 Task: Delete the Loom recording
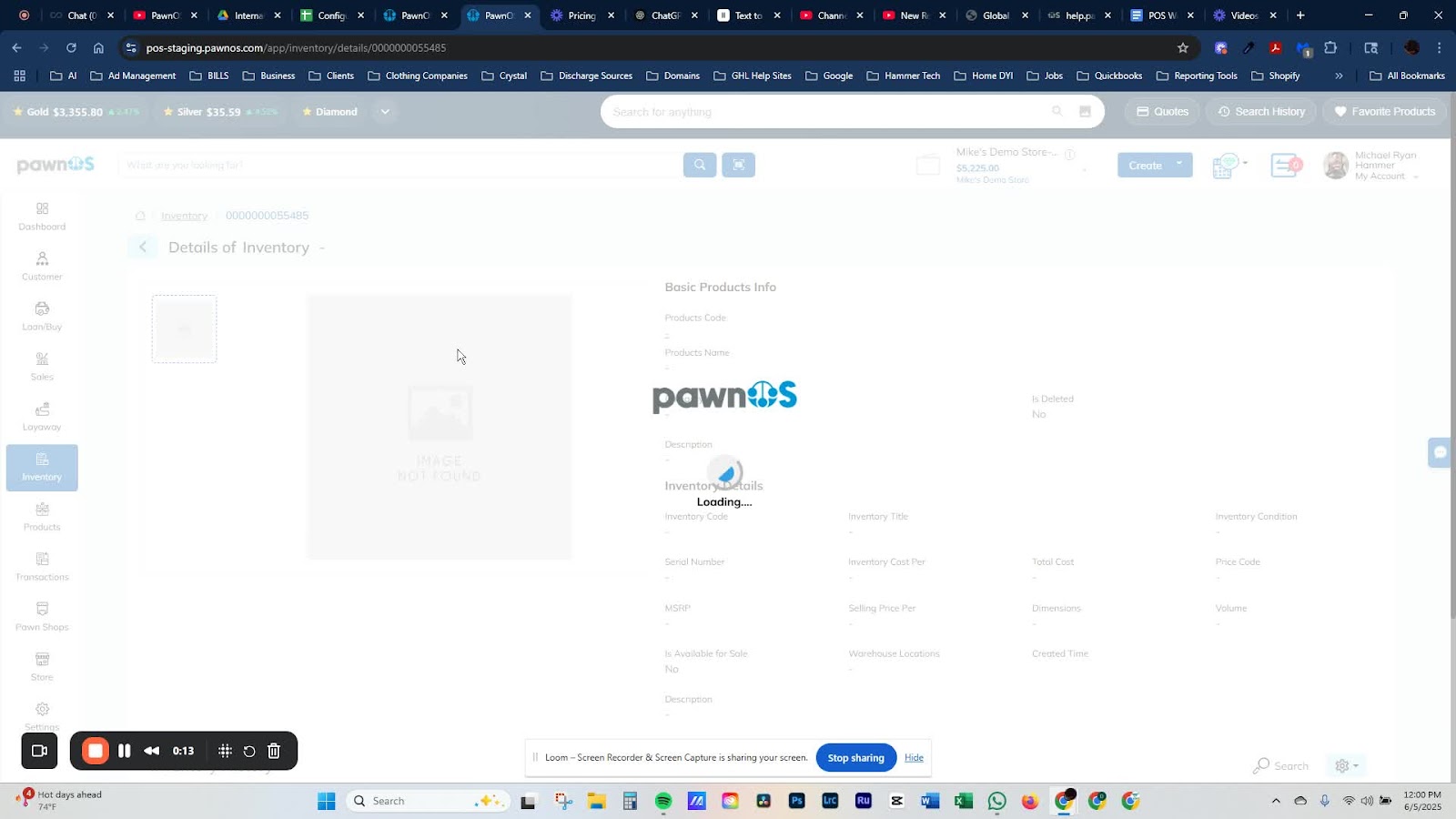274,751
